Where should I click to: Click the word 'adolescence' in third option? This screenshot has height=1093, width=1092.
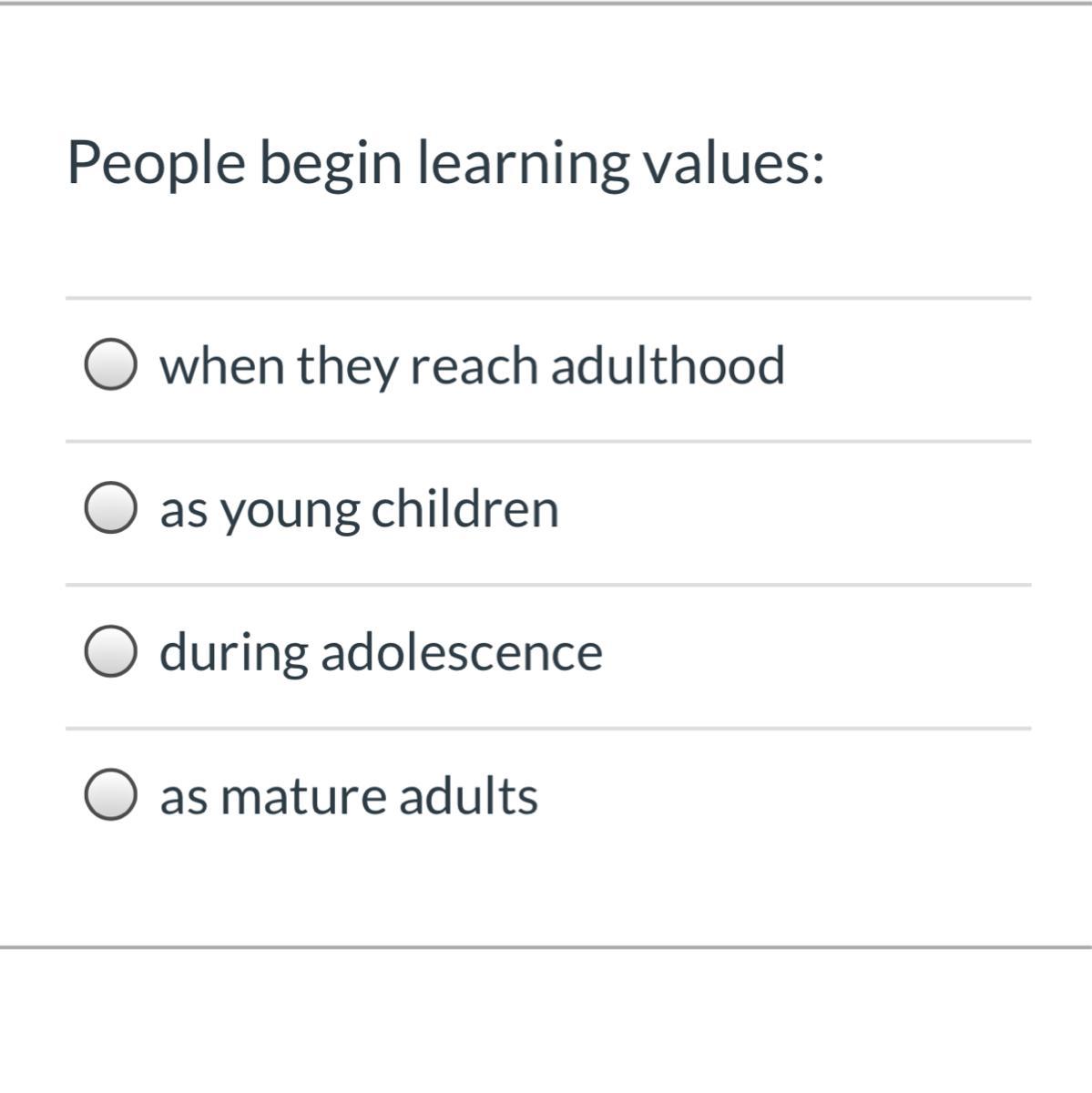[x=461, y=652]
